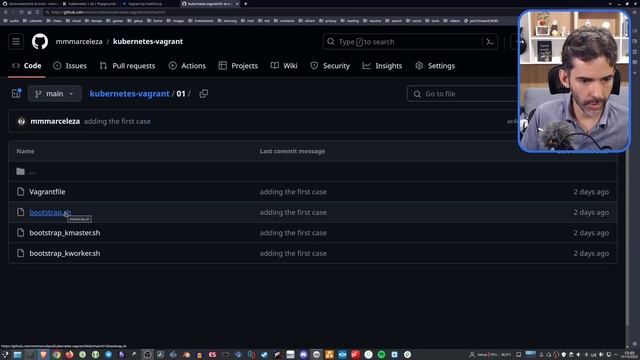Viewport: 640px width, 360px height.
Task: Open the audio bookmarks folder
Action: (x=11, y=20)
